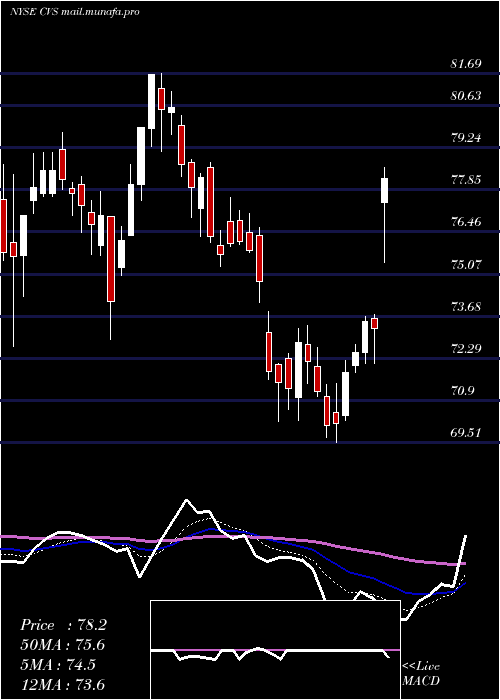This screenshot has height=700, width=500.
Task: Select the 72.29 price level label
Action: click(466, 348)
